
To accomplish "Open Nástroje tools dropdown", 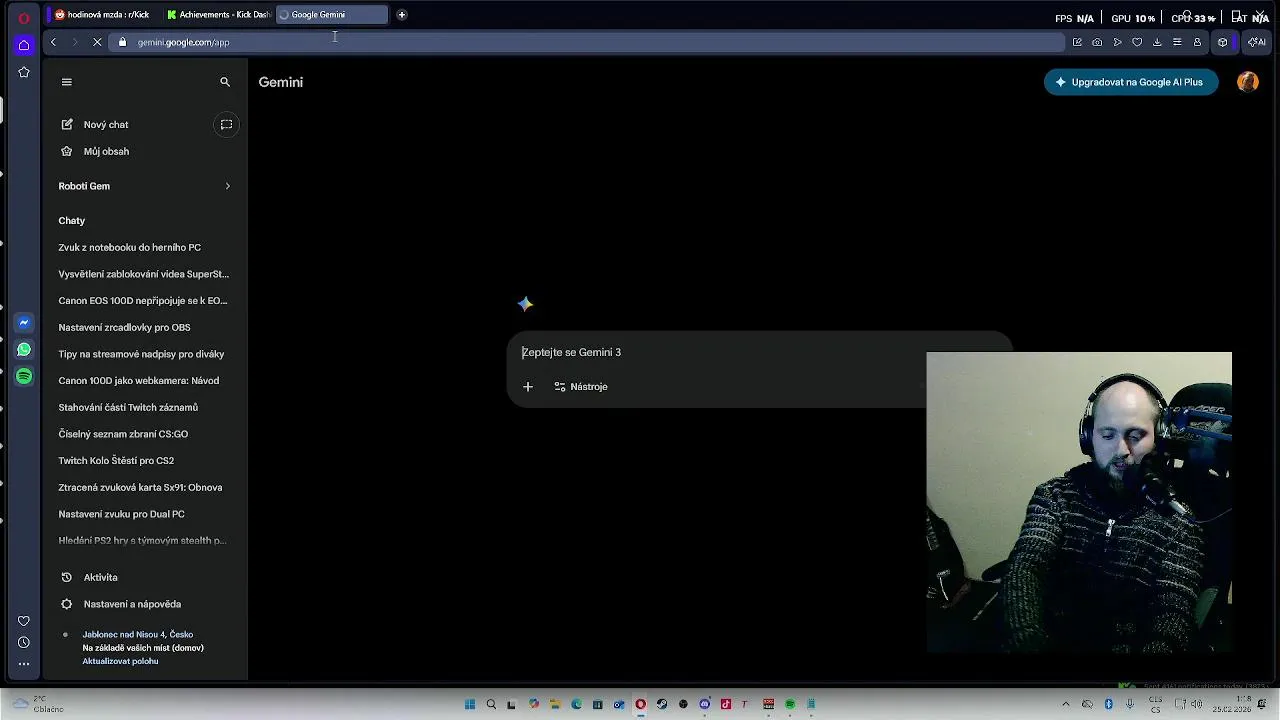I will [581, 387].
